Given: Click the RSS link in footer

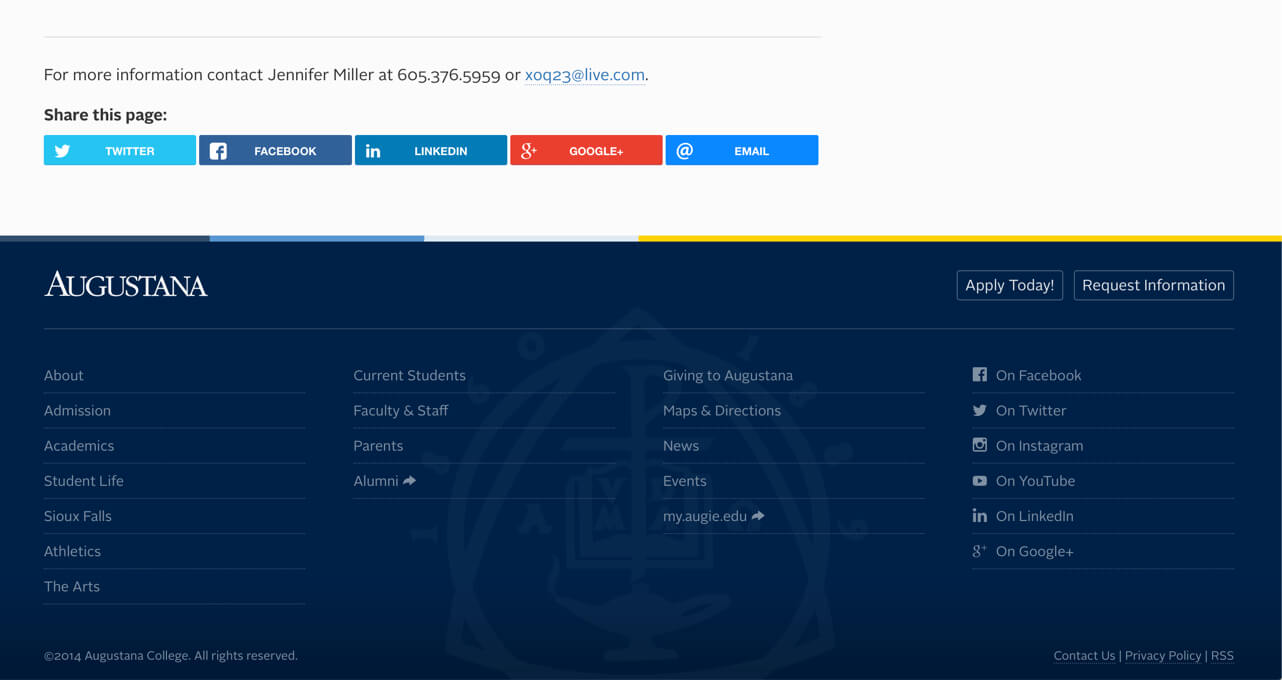Looking at the screenshot, I should point(1222,656).
